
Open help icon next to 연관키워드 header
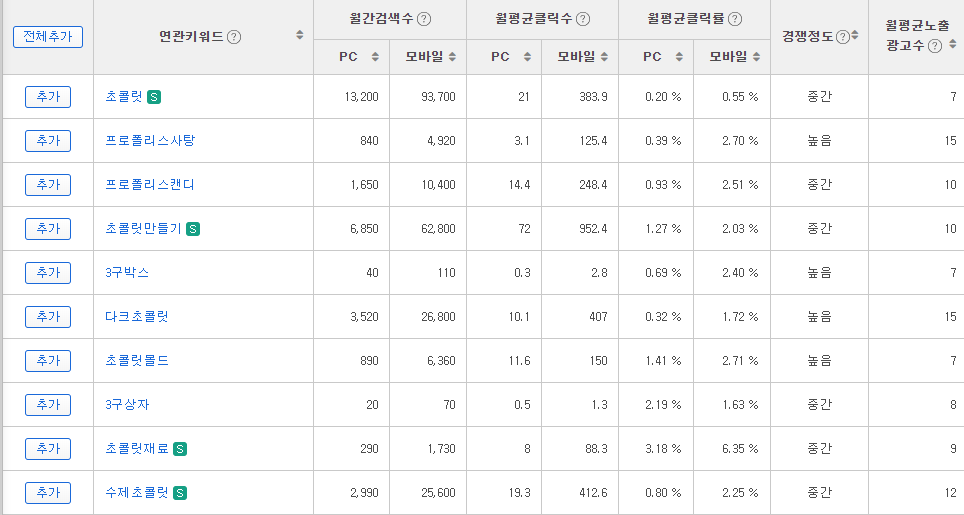click(234, 37)
